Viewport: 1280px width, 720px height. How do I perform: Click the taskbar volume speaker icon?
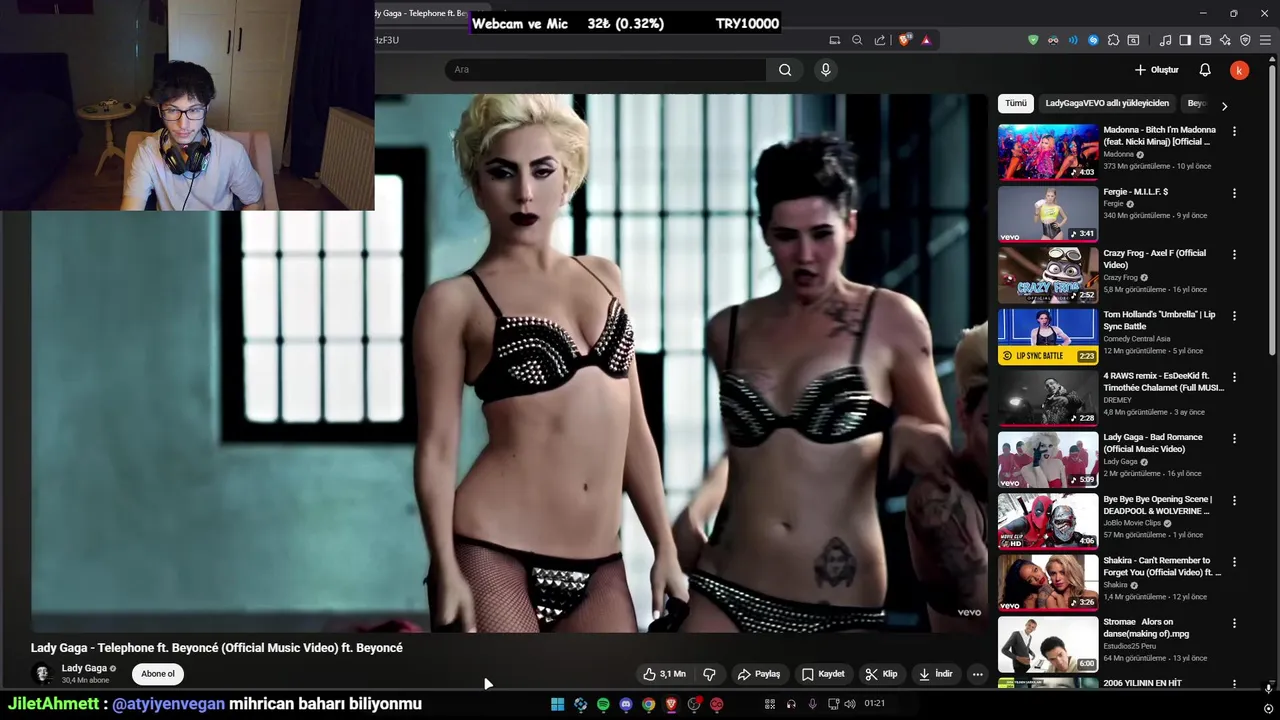(x=849, y=704)
